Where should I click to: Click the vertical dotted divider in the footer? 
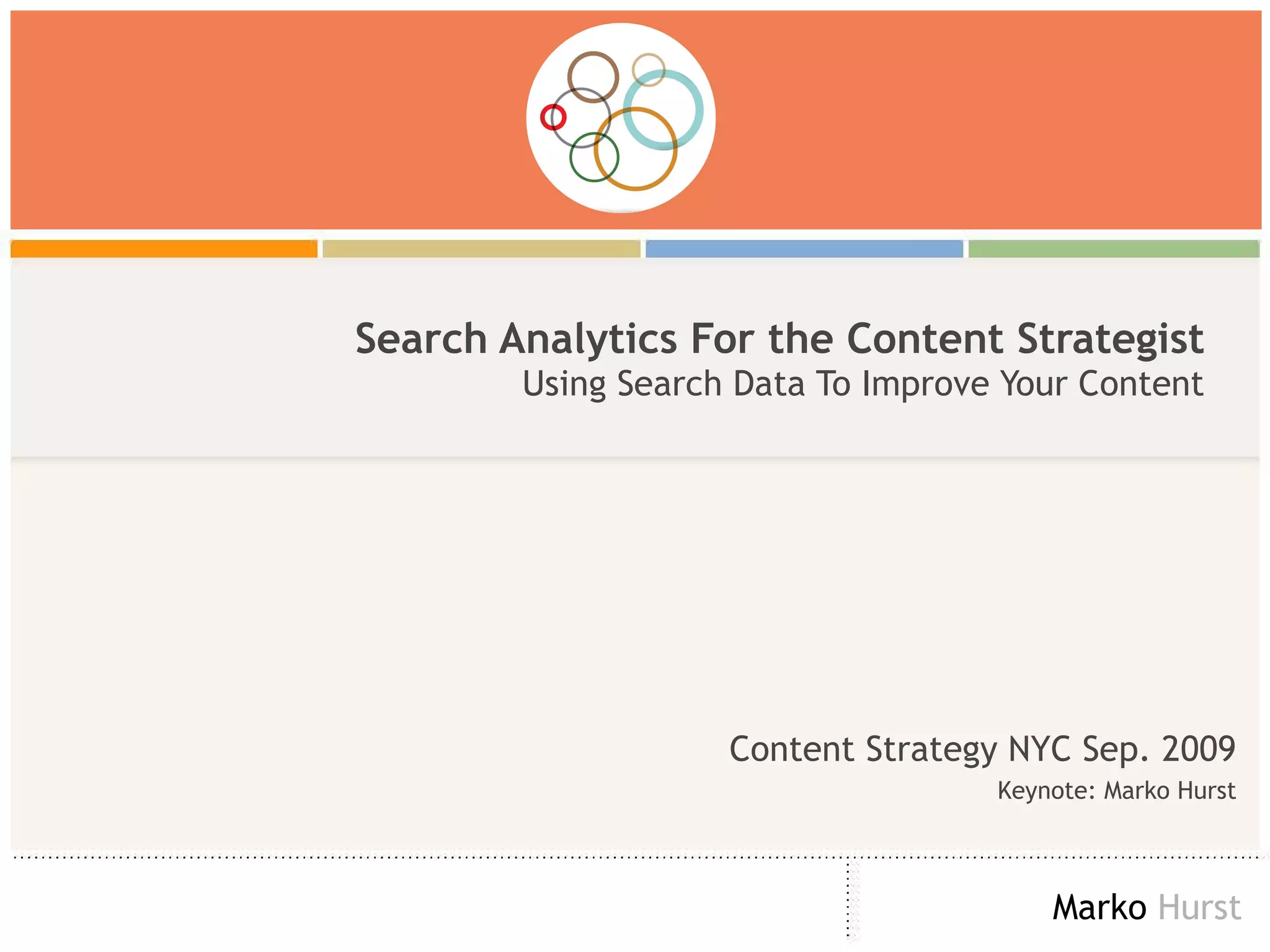tap(848, 899)
